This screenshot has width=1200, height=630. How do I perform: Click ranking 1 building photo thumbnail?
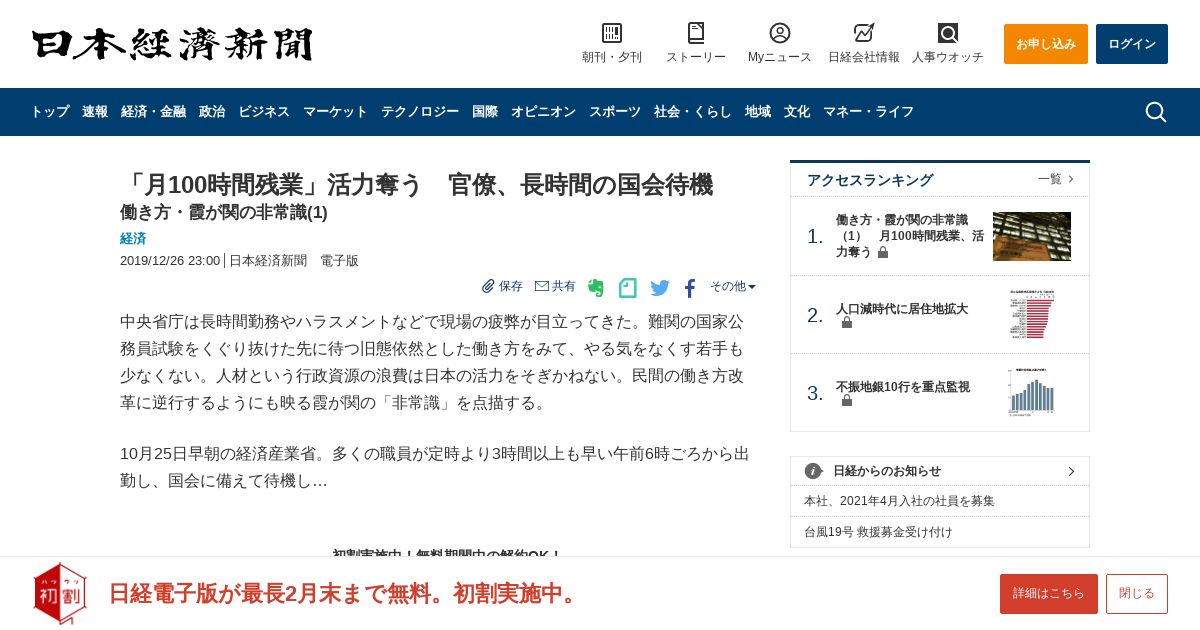click(x=1032, y=236)
